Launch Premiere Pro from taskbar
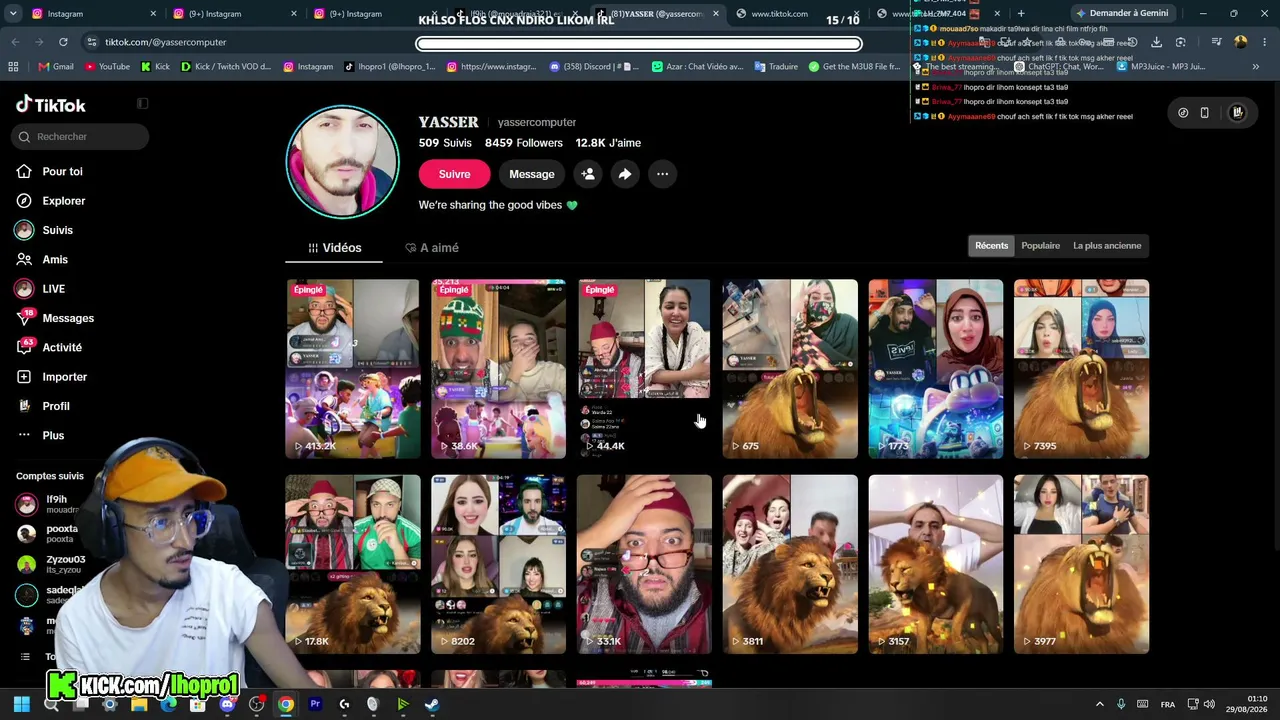This screenshot has height=720, width=1280. point(315,704)
